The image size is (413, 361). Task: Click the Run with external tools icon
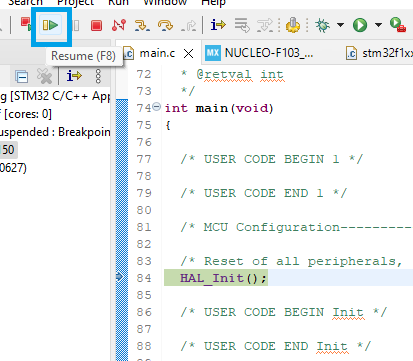(397, 25)
